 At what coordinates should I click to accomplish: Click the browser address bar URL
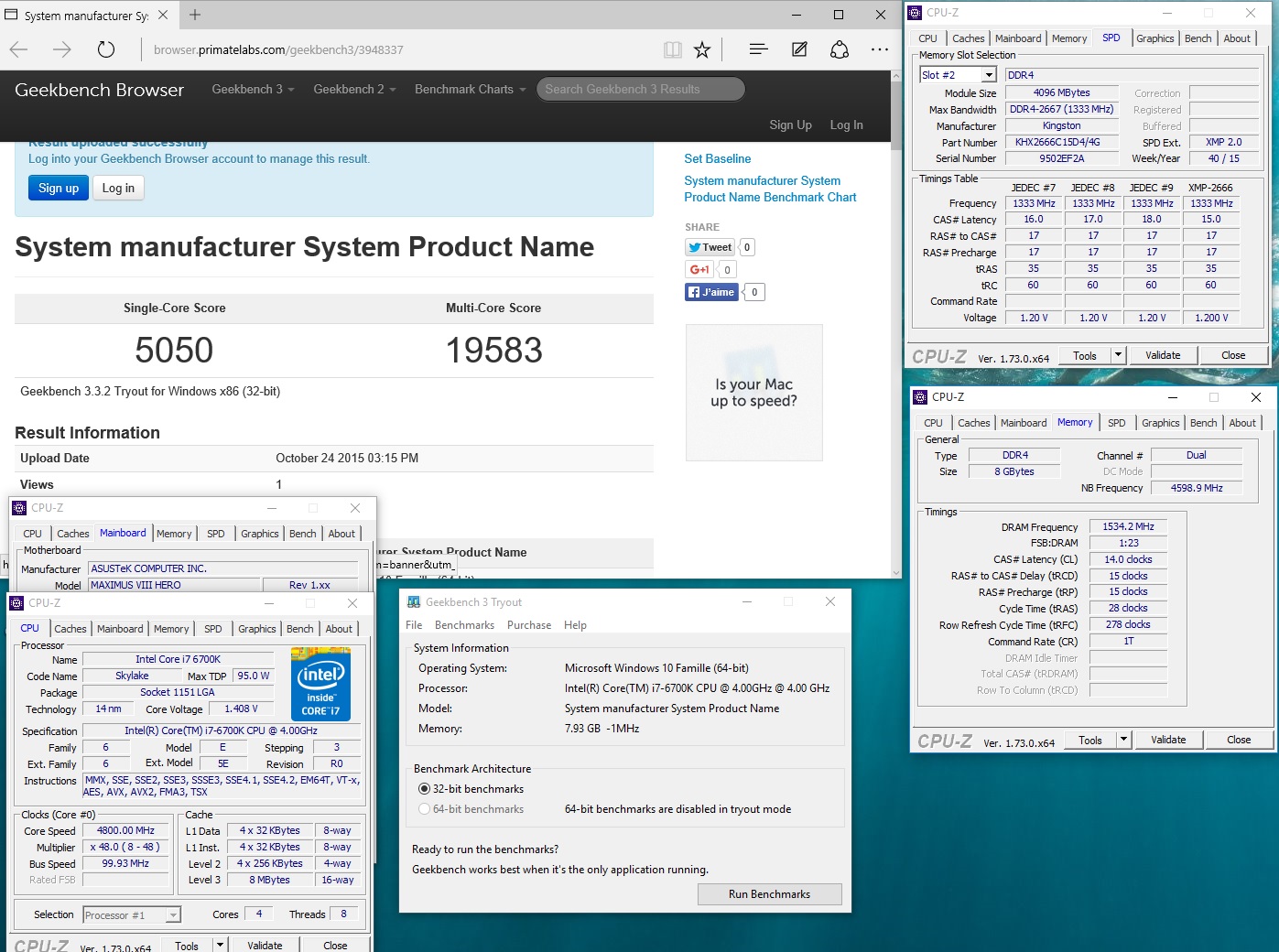[x=278, y=50]
